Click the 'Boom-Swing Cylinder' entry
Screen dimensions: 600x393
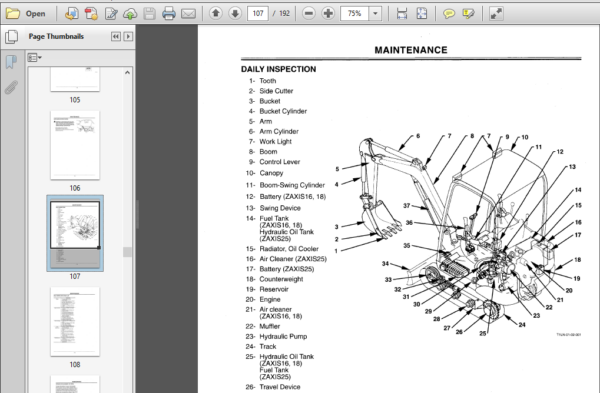[x=292, y=185]
